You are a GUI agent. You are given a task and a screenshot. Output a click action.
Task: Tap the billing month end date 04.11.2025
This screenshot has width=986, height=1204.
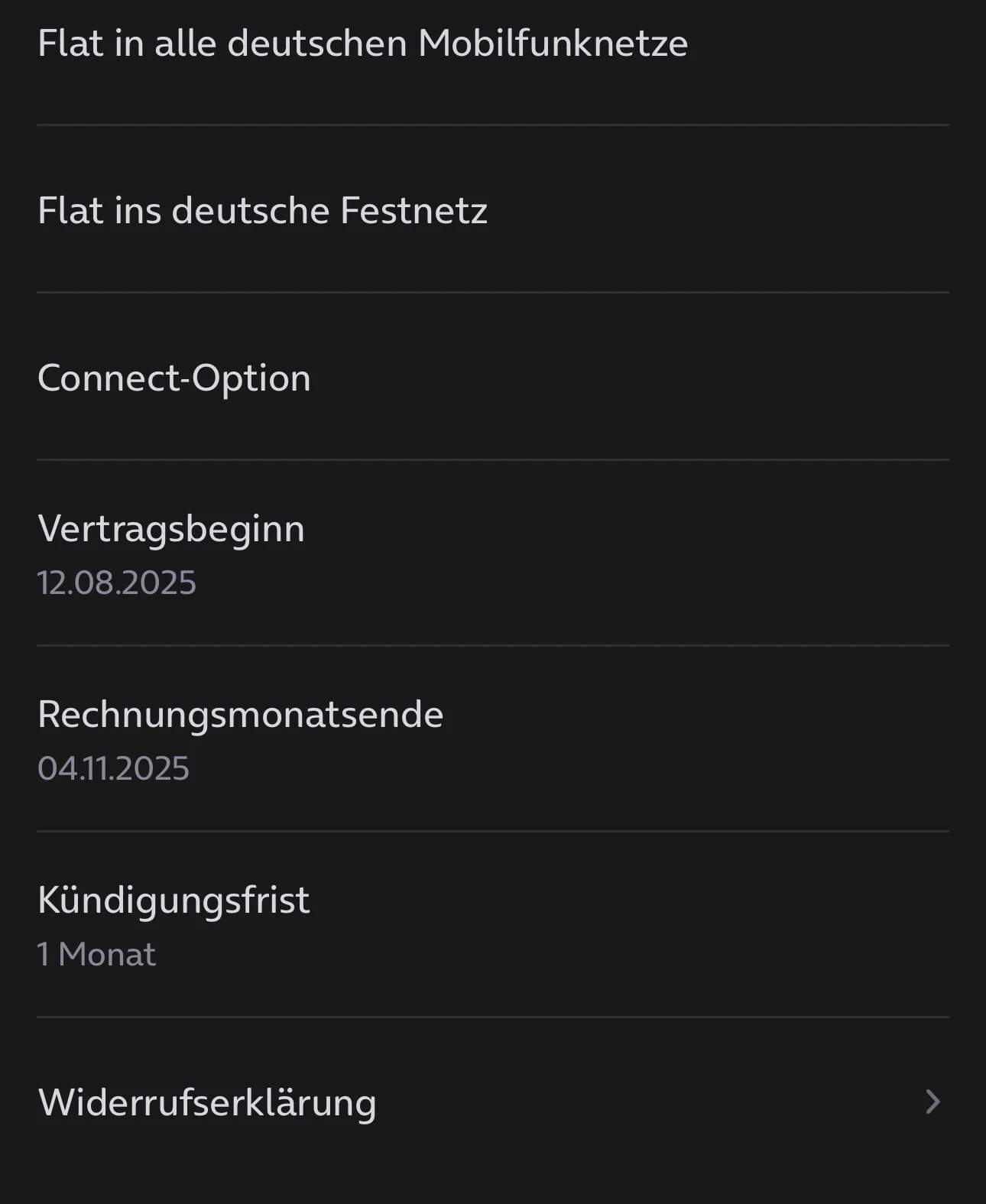click(113, 768)
